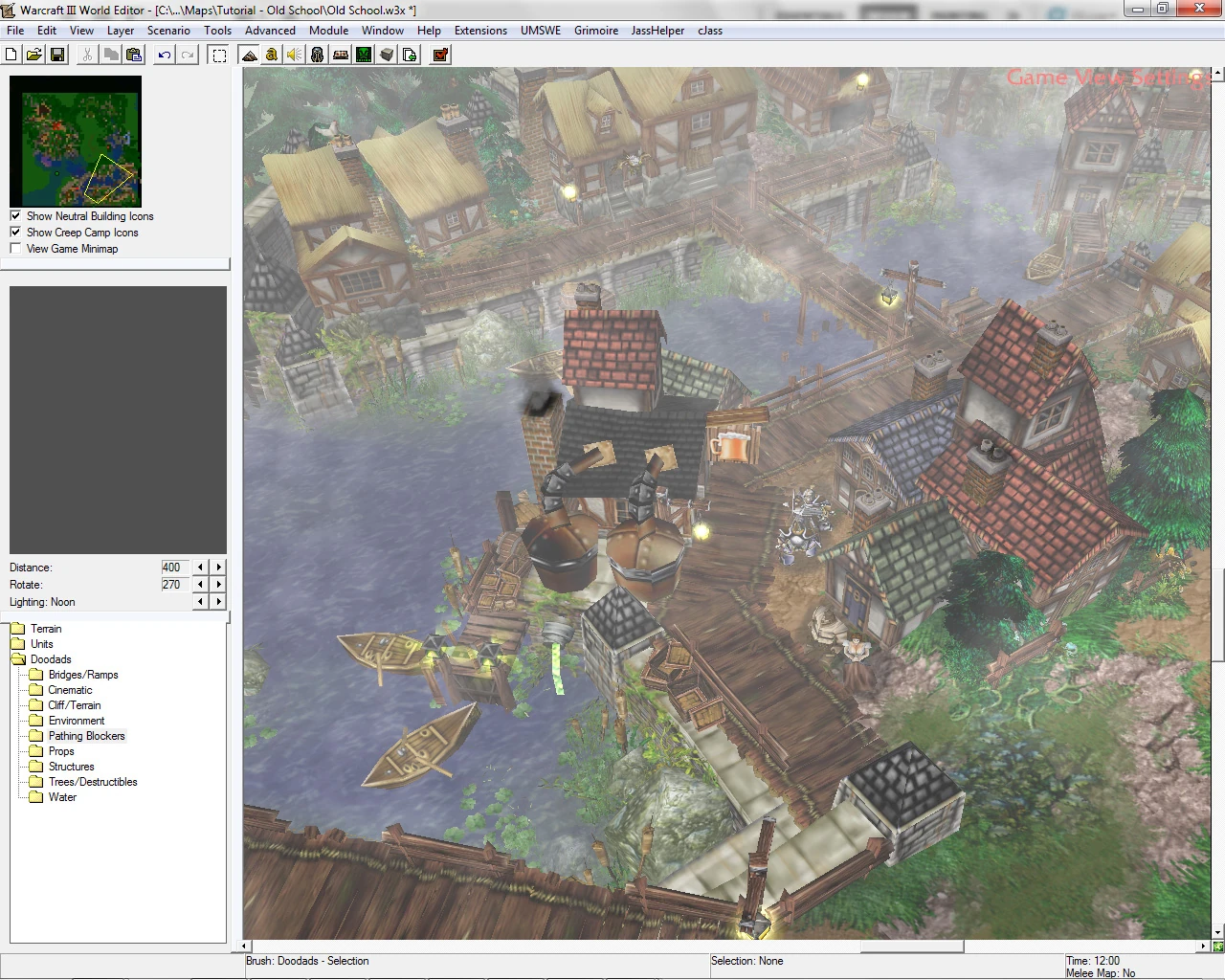Switch Lighting to next setting
The width and height of the screenshot is (1225, 980).
click(219, 601)
